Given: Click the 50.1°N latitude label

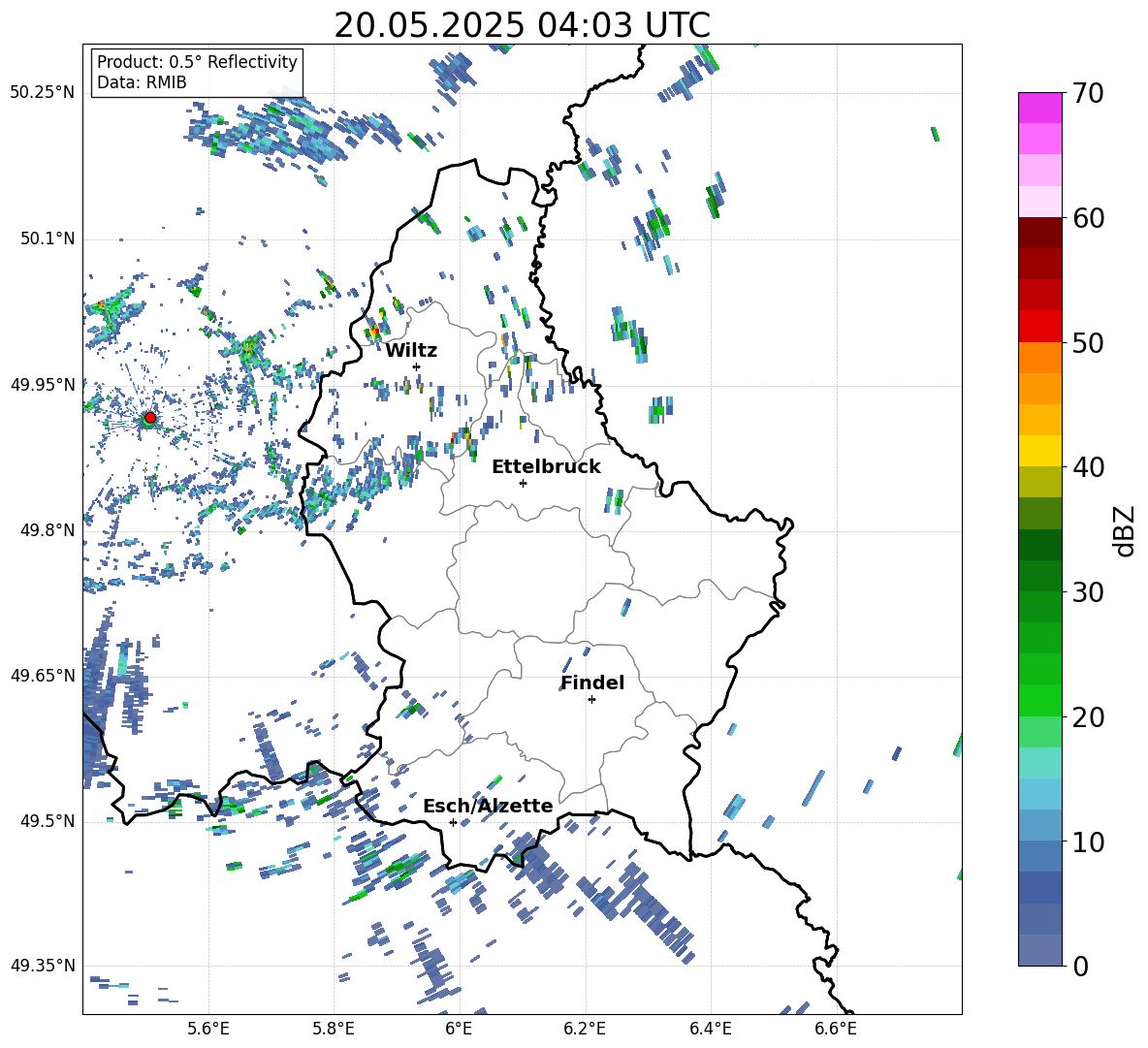Looking at the screenshot, I should [x=47, y=239].
